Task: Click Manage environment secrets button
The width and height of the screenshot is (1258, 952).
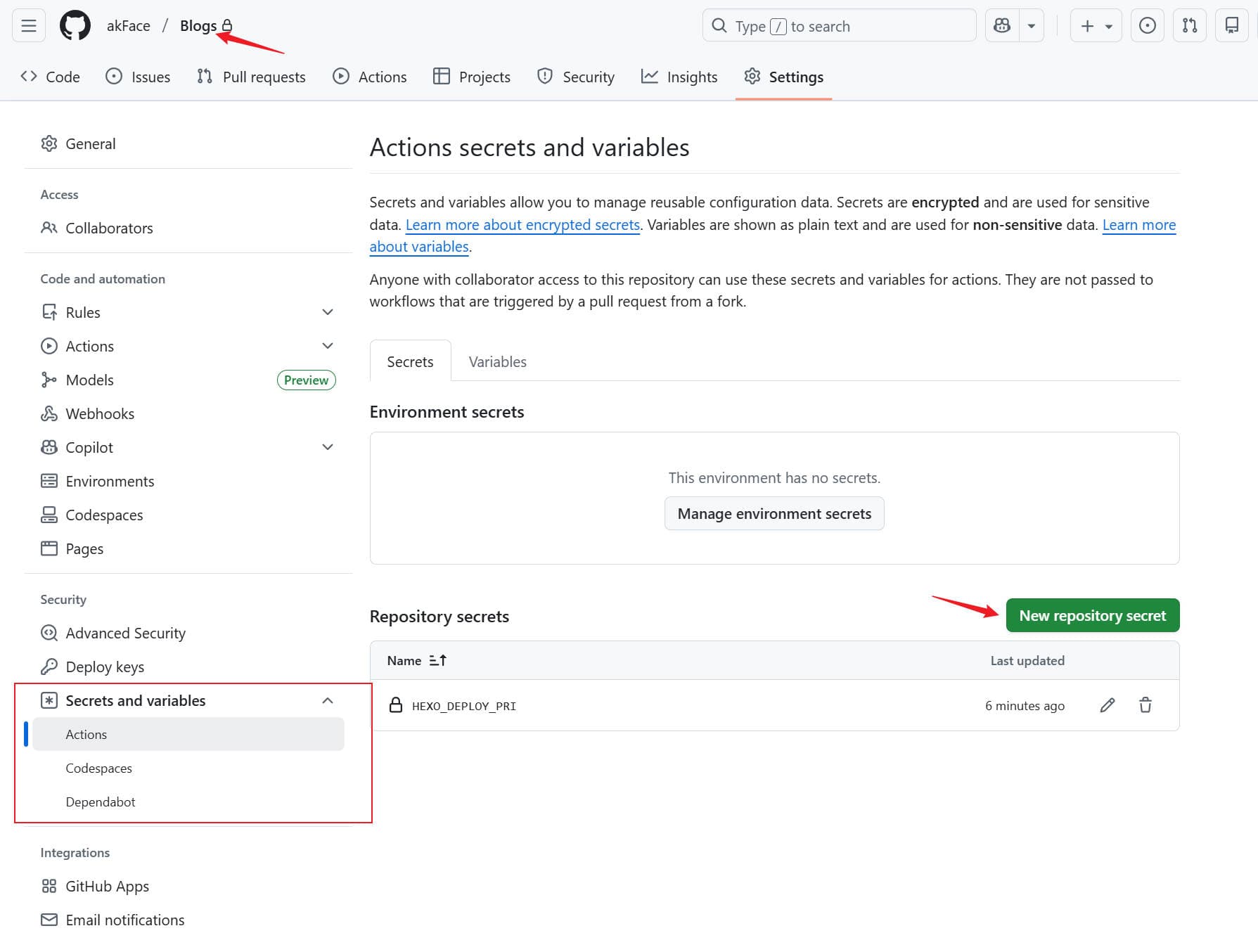Action: point(774,513)
